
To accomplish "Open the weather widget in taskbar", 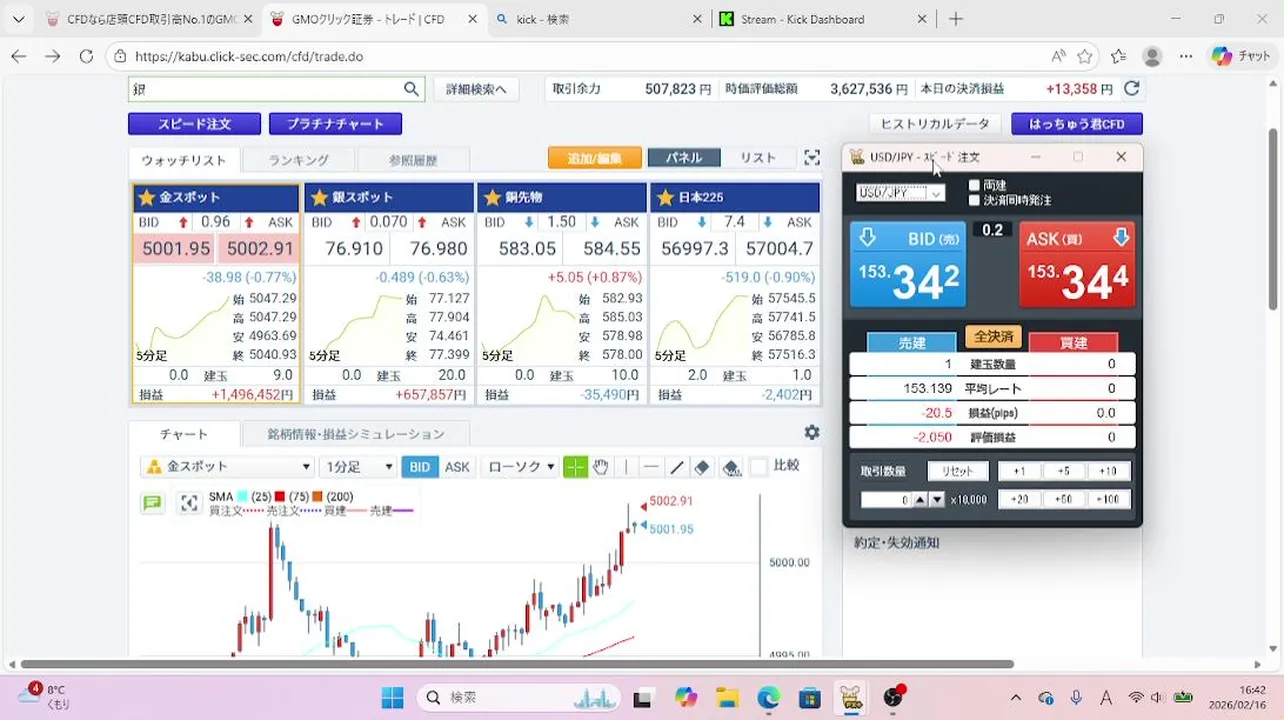I will click(43, 697).
